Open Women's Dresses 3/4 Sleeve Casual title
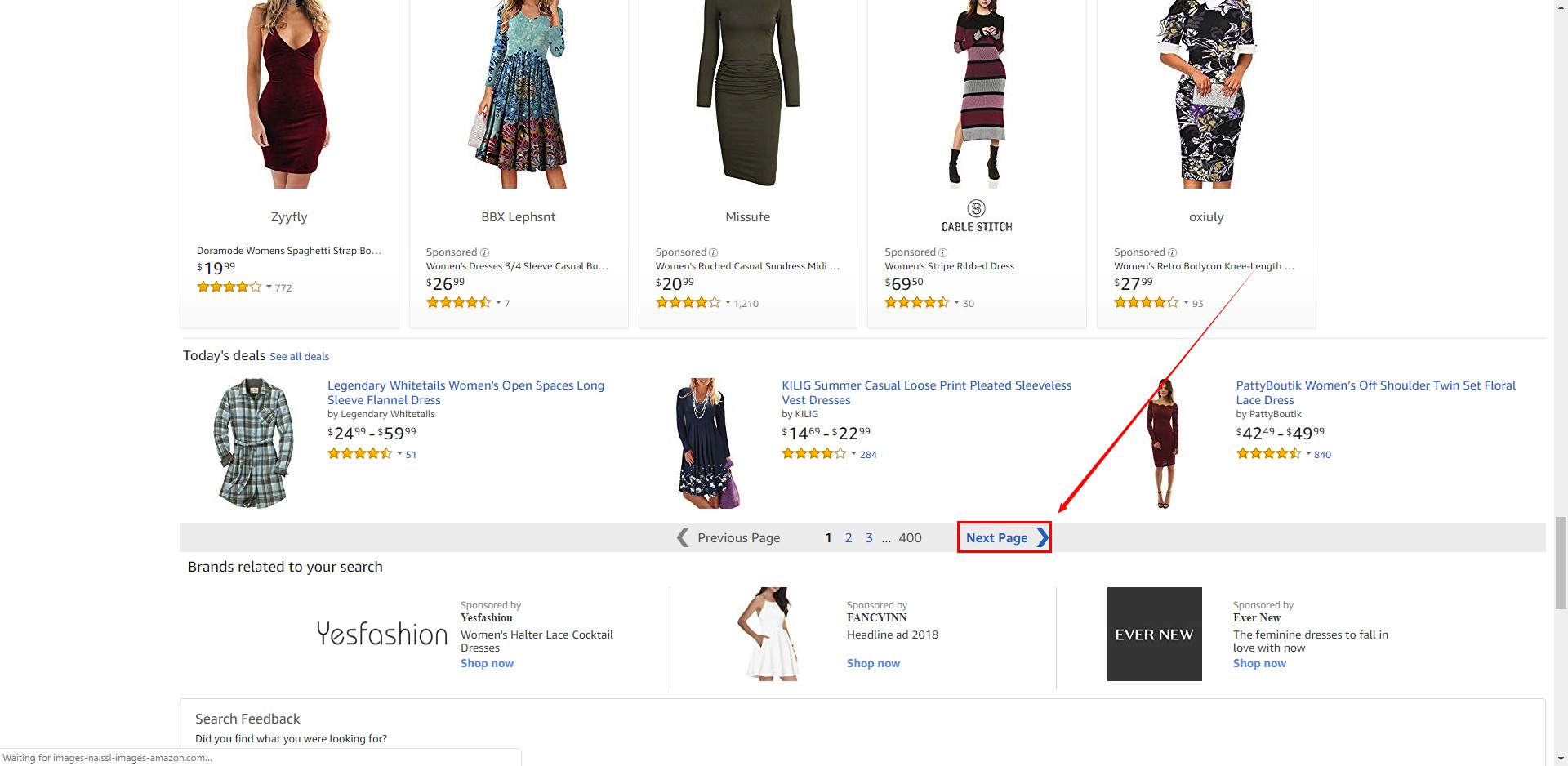This screenshot has height=766, width=1568. click(517, 266)
